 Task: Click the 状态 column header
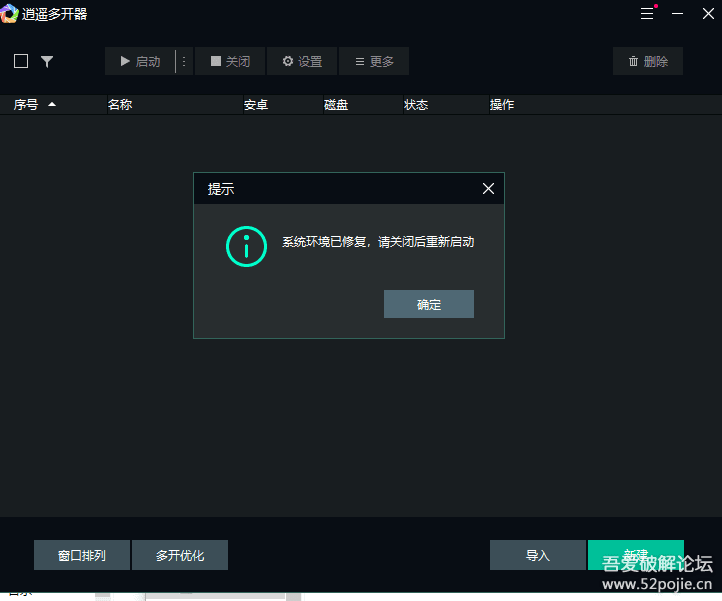click(x=416, y=104)
